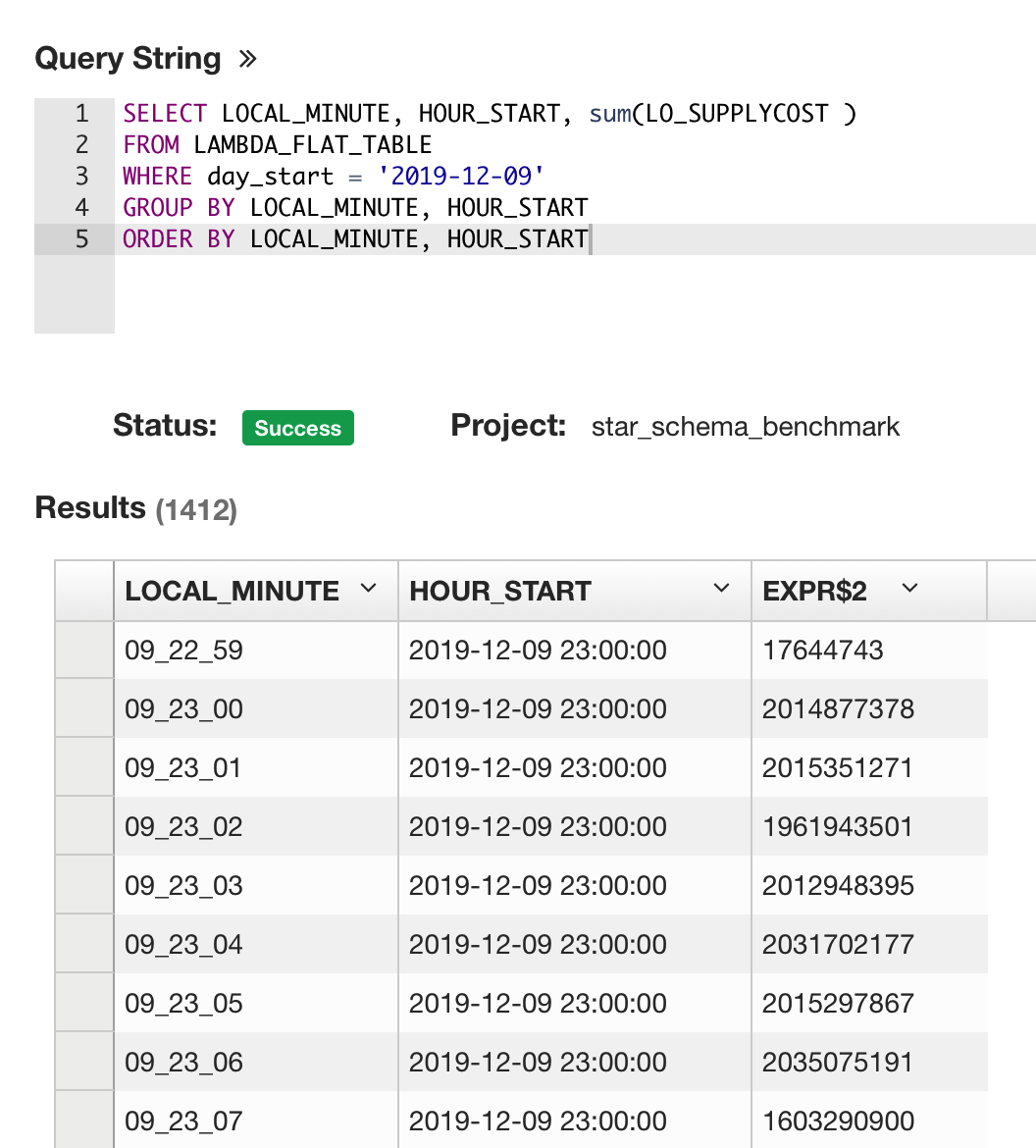1036x1148 pixels.
Task: Click the 09_22_59 cell in results
Action: tap(183, 650)
